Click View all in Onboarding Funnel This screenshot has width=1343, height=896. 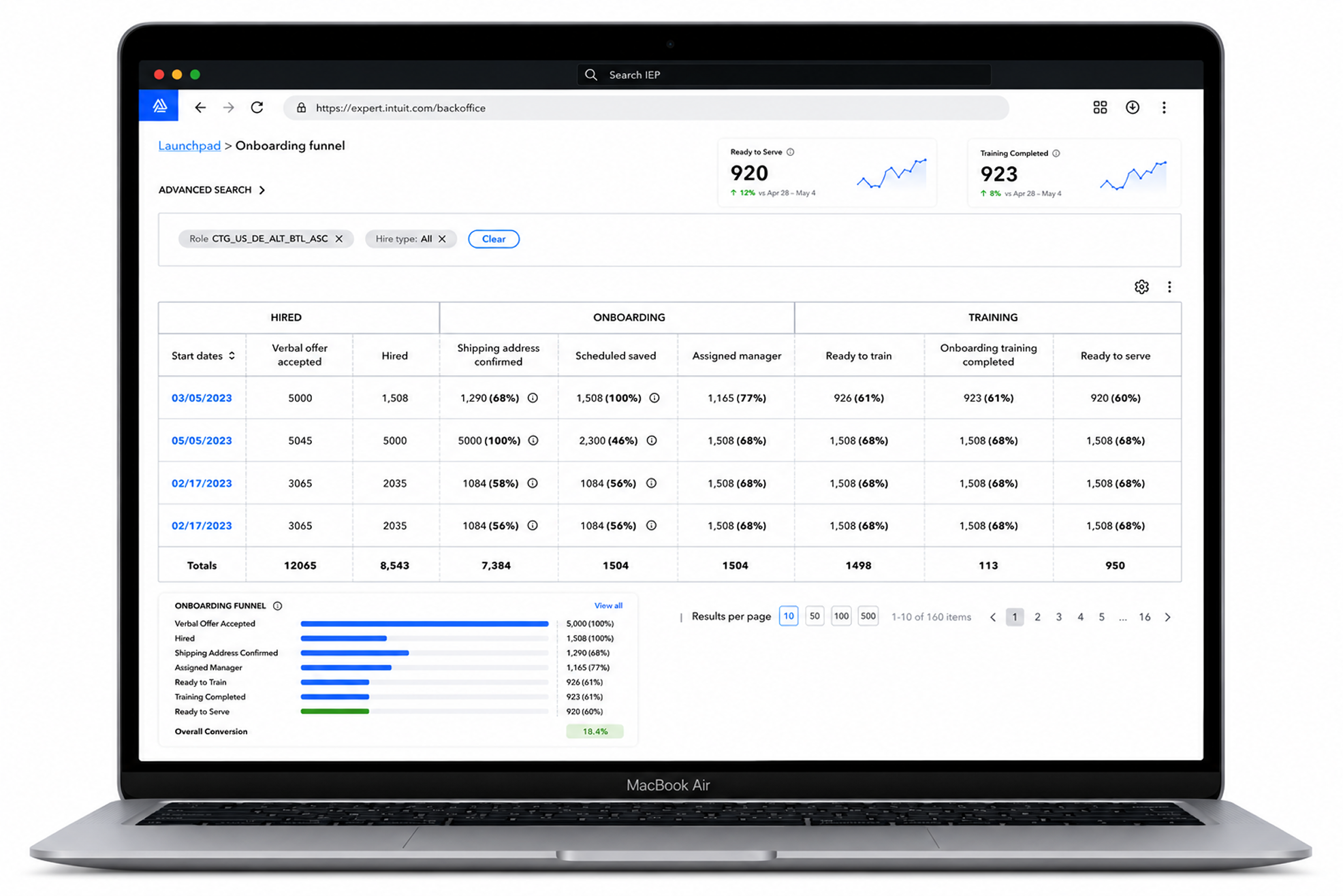tap(608, 605)
